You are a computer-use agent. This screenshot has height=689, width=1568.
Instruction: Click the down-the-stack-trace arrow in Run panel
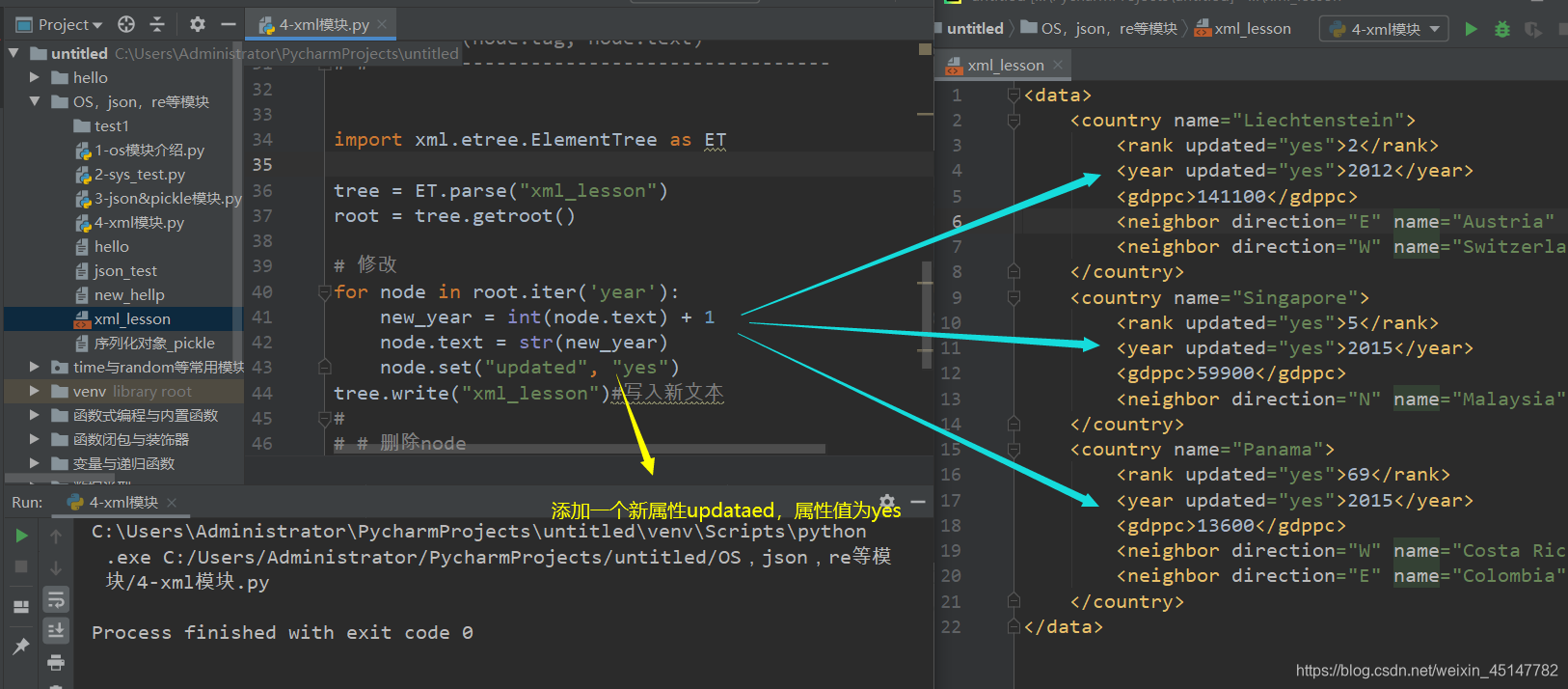click(56, 566)
